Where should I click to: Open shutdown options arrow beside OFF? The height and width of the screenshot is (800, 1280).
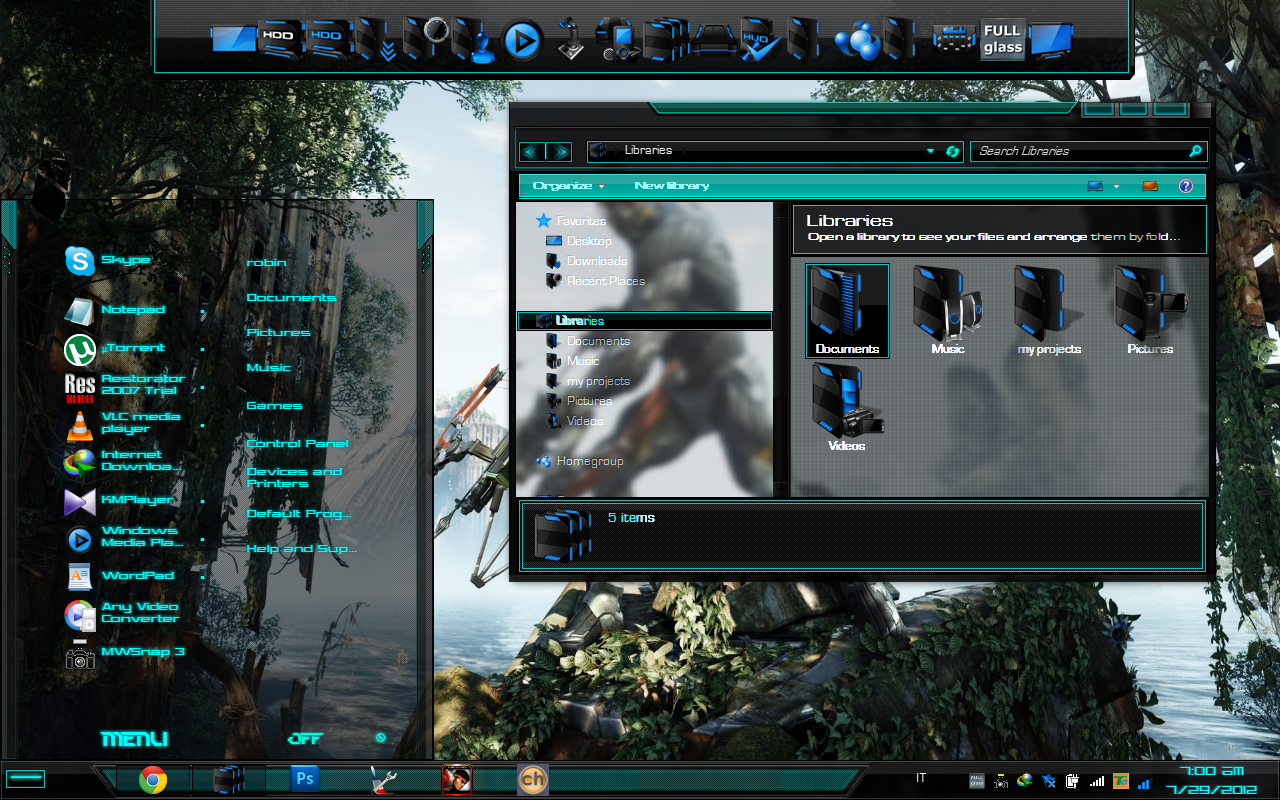[380, 738]
